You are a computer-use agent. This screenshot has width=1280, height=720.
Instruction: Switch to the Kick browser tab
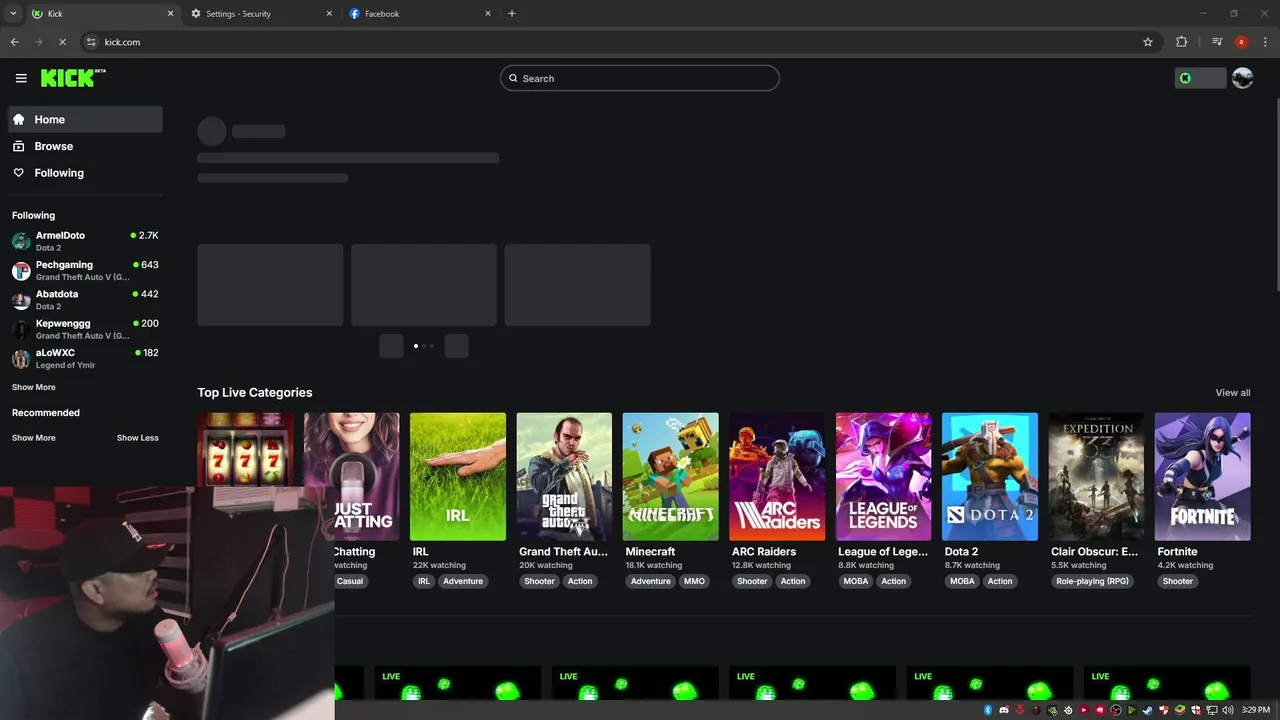[102, 14]
